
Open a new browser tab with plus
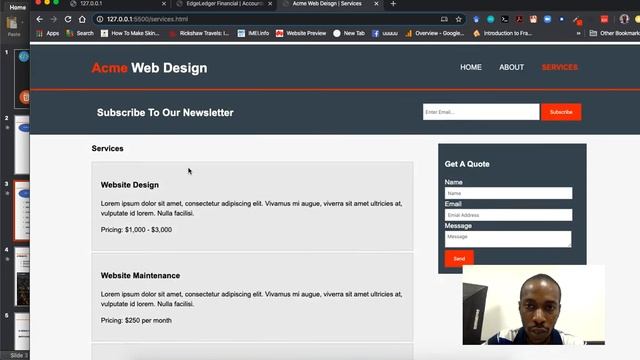[x=393, y=4]
